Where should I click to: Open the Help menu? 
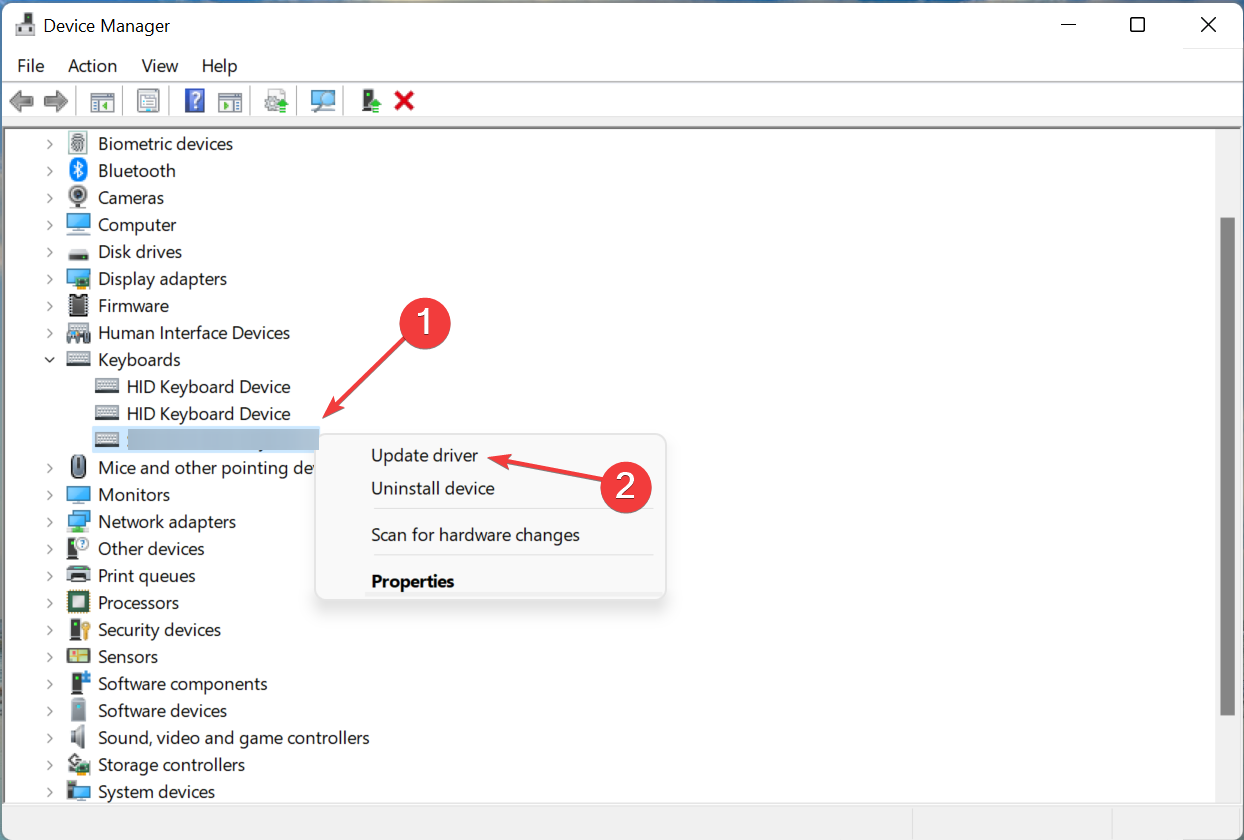219,66
